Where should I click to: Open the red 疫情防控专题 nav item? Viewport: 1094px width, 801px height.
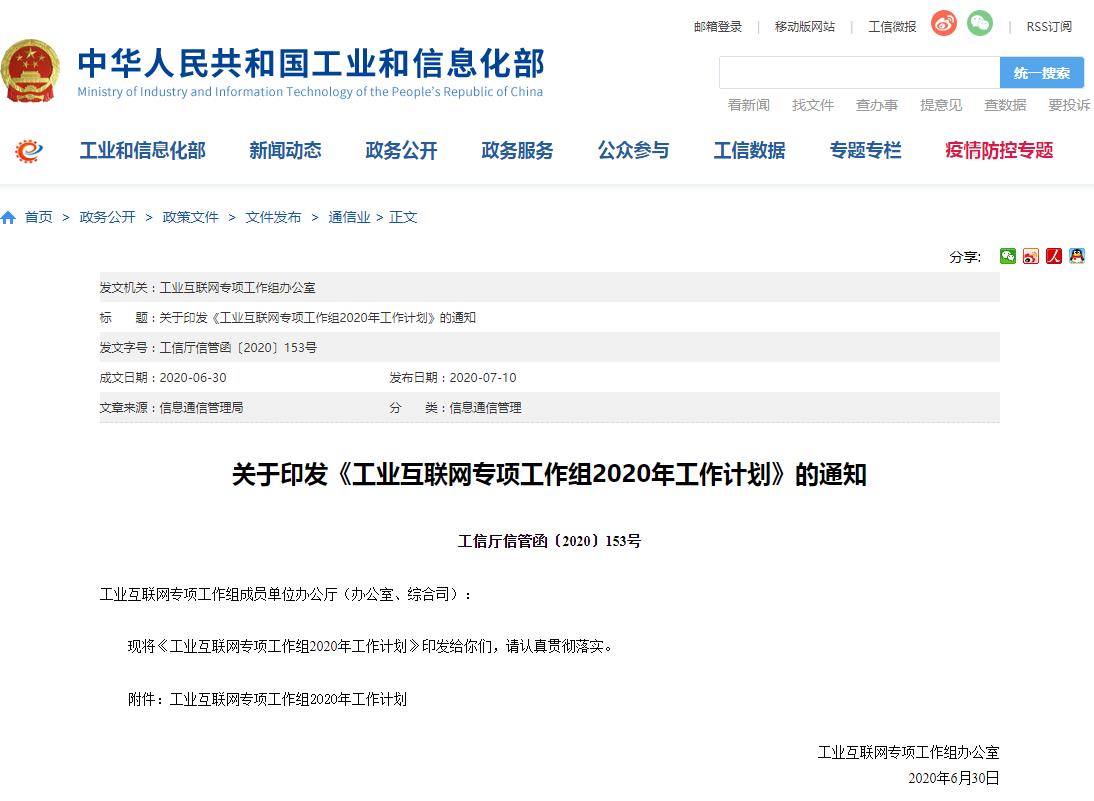click(999, 150)
